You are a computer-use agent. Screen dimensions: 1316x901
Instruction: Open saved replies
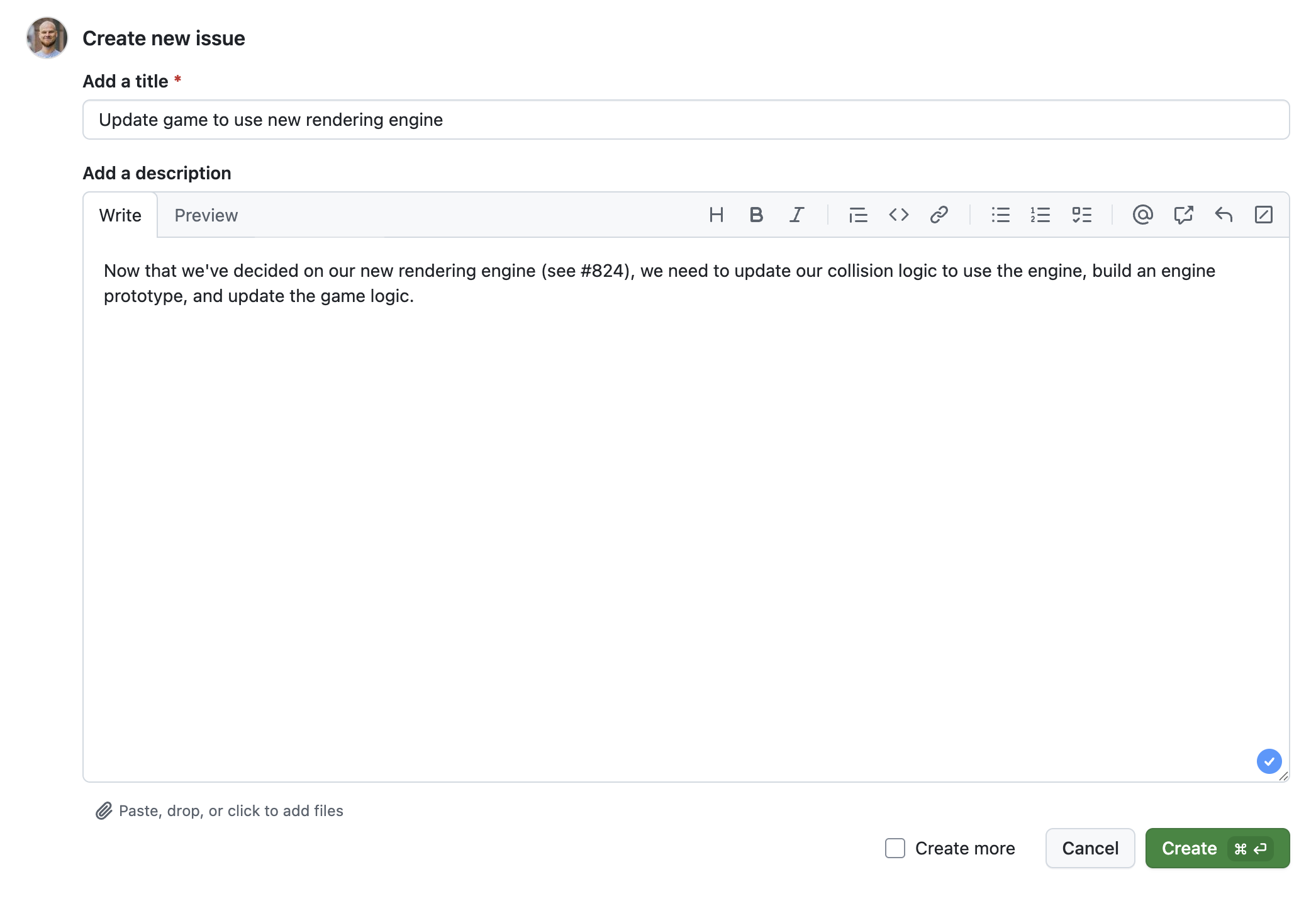(x=1224, y=215)
